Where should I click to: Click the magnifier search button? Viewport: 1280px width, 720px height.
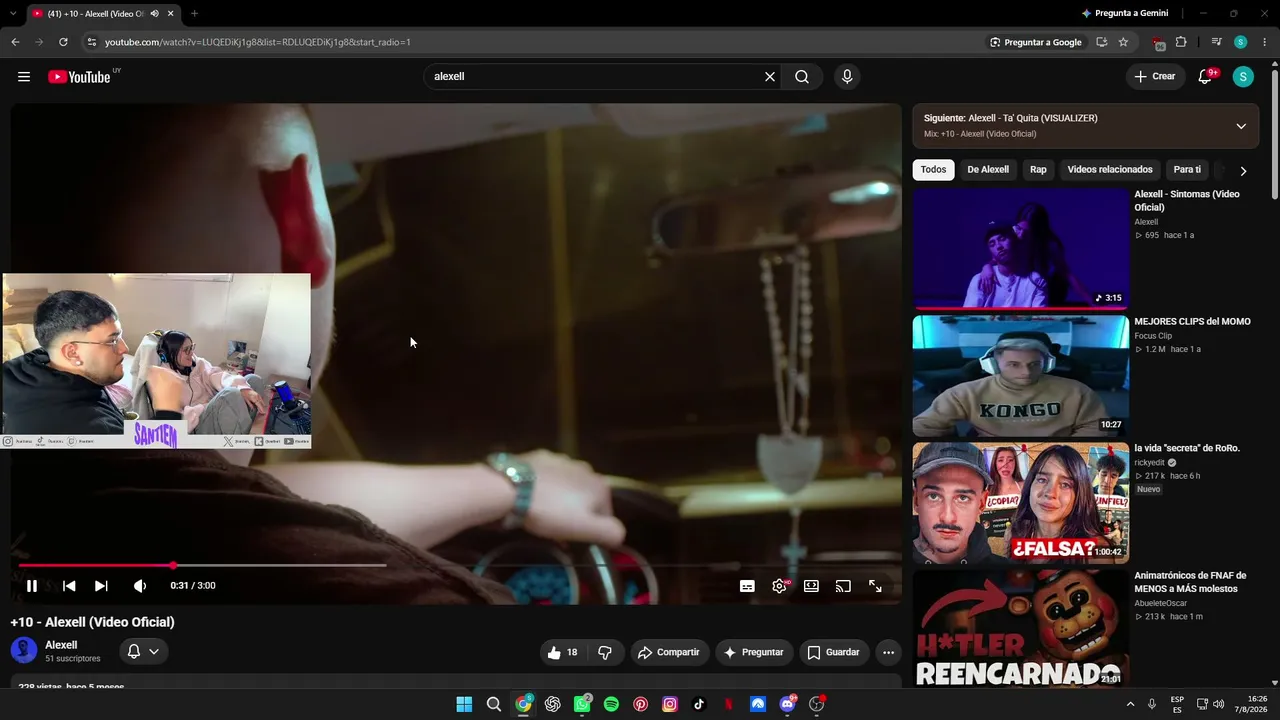[802, 77]
